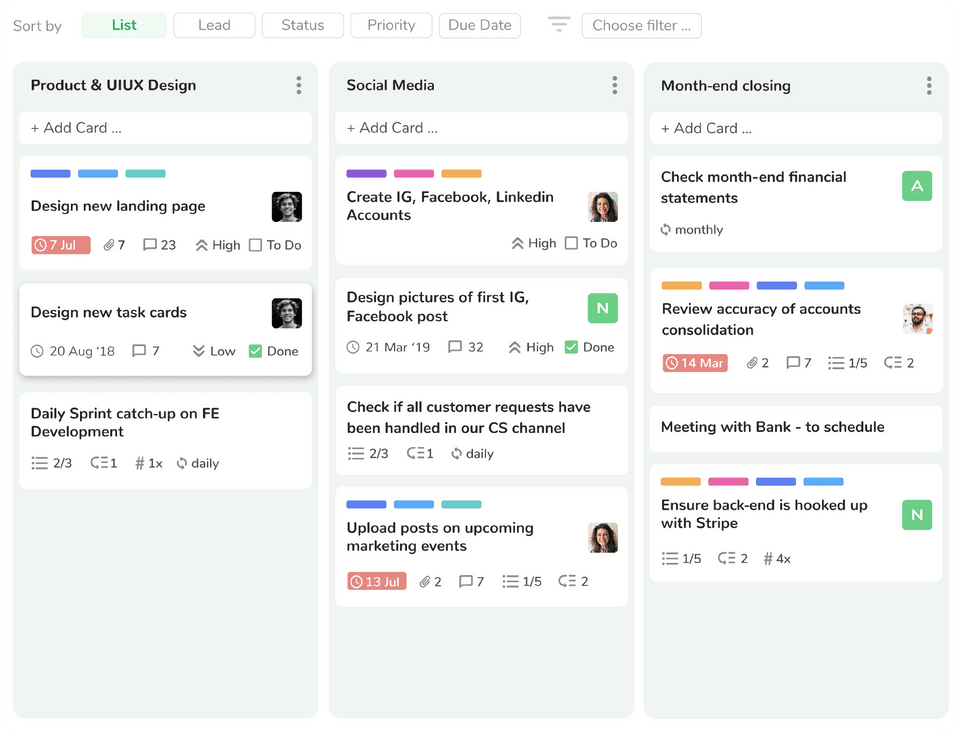The width and height of the screenshot is (960, 736).
Task: Check To Do box on Design new landing page
Action: pos(255,245)
